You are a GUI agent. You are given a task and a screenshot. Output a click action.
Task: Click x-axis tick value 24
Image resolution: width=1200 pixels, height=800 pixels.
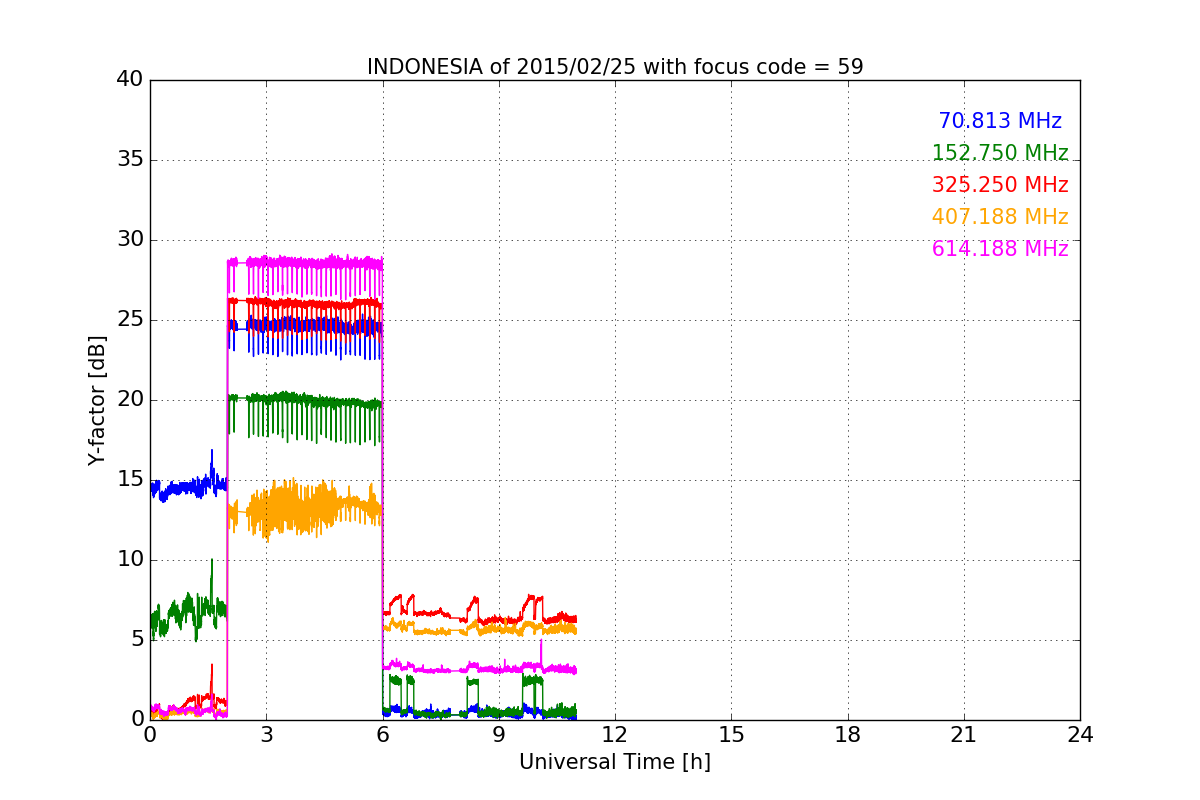coord(1080,735)
